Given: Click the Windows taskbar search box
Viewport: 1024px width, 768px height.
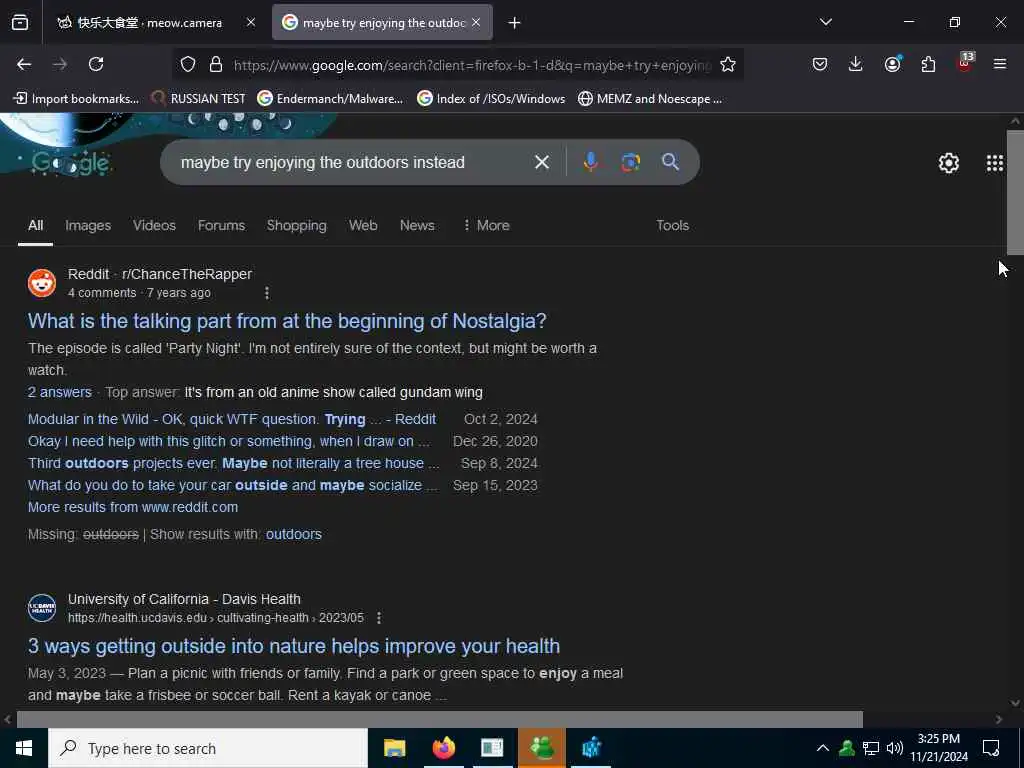Looking at the screenshot, I should coord(208,748).
